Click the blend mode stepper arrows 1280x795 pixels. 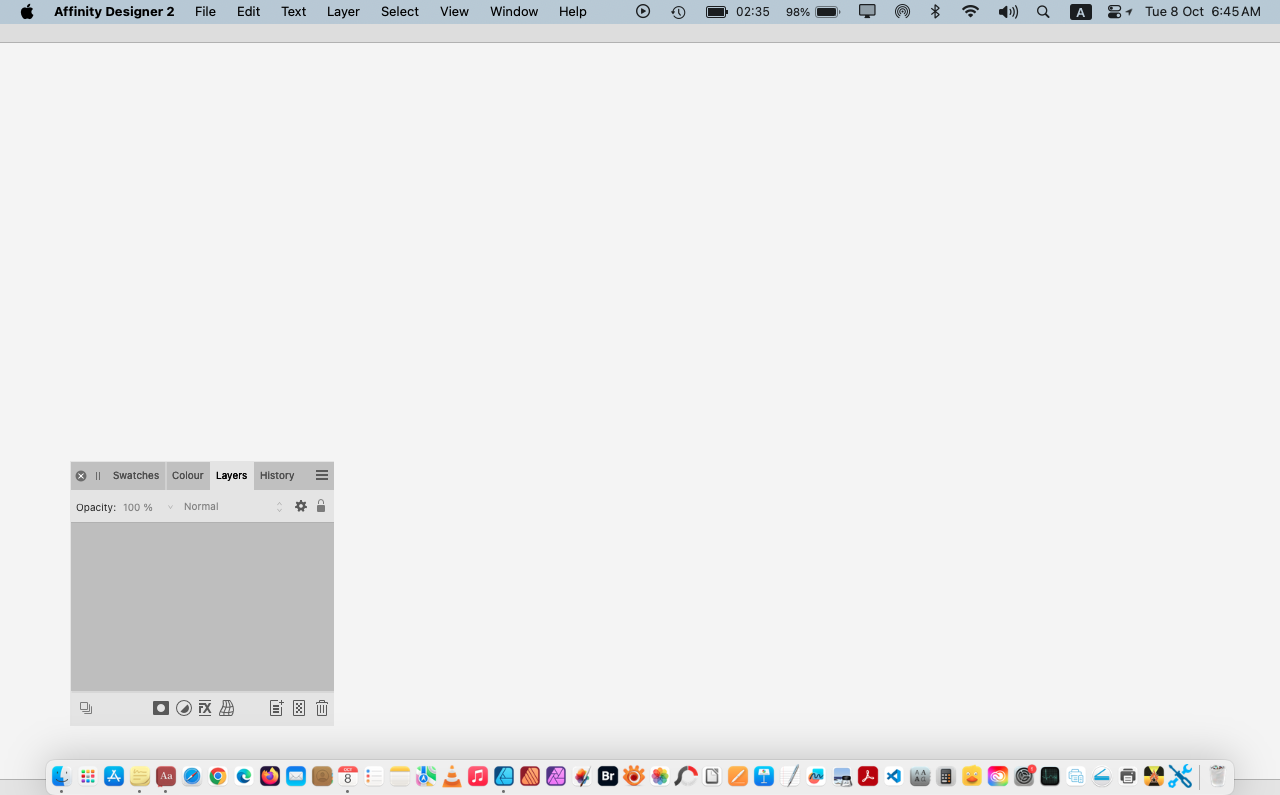click(279, 506)
